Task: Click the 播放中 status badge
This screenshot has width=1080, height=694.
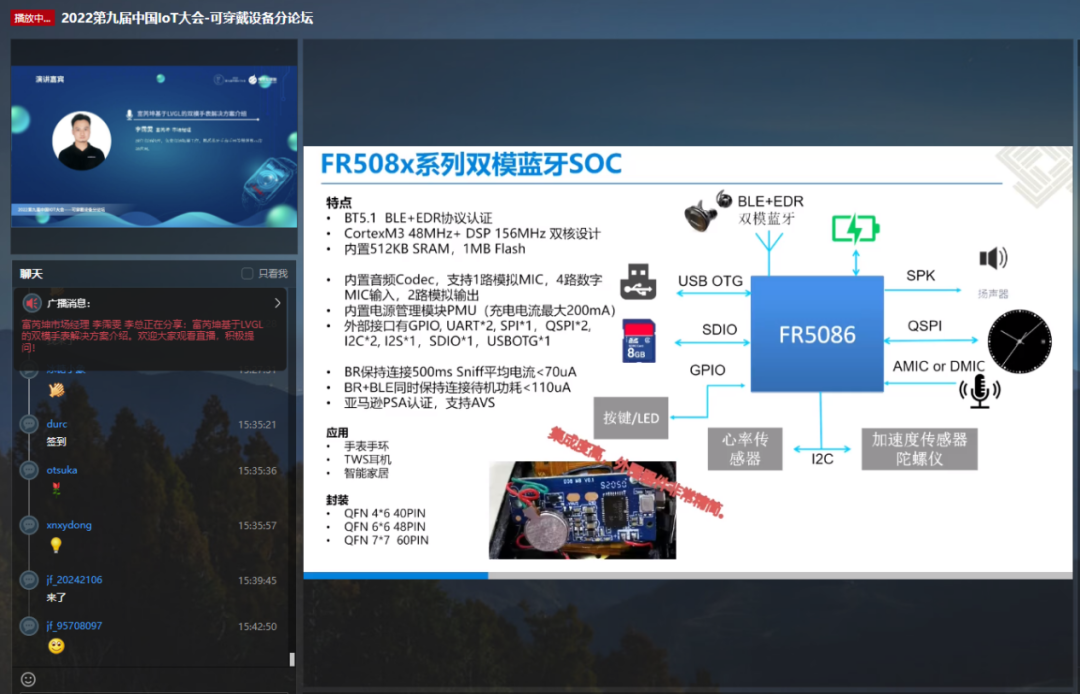Action: [x=32, y=18]
